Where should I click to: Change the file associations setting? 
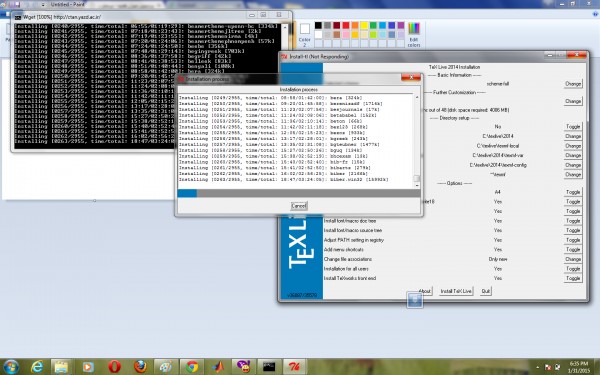pyautogui.click(x=573, y=259)
